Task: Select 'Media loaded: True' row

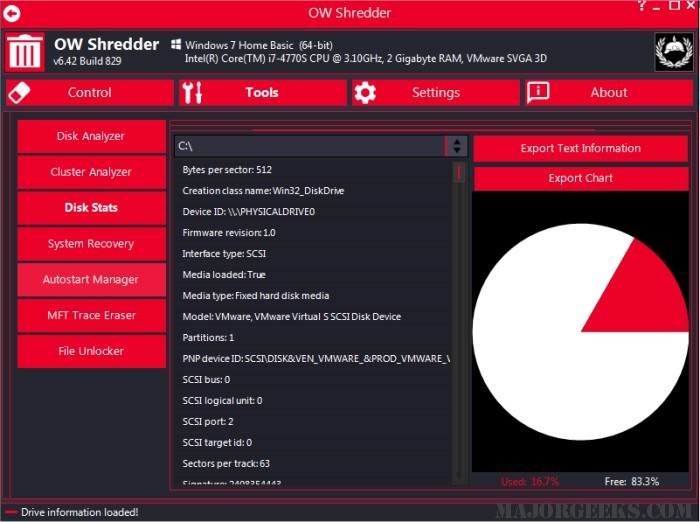Action: pos(312,275)
